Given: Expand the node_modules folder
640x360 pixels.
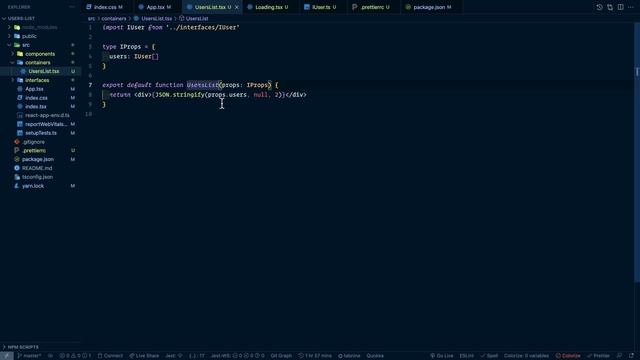Looking at the screenshot, I should tap(9, 27).
